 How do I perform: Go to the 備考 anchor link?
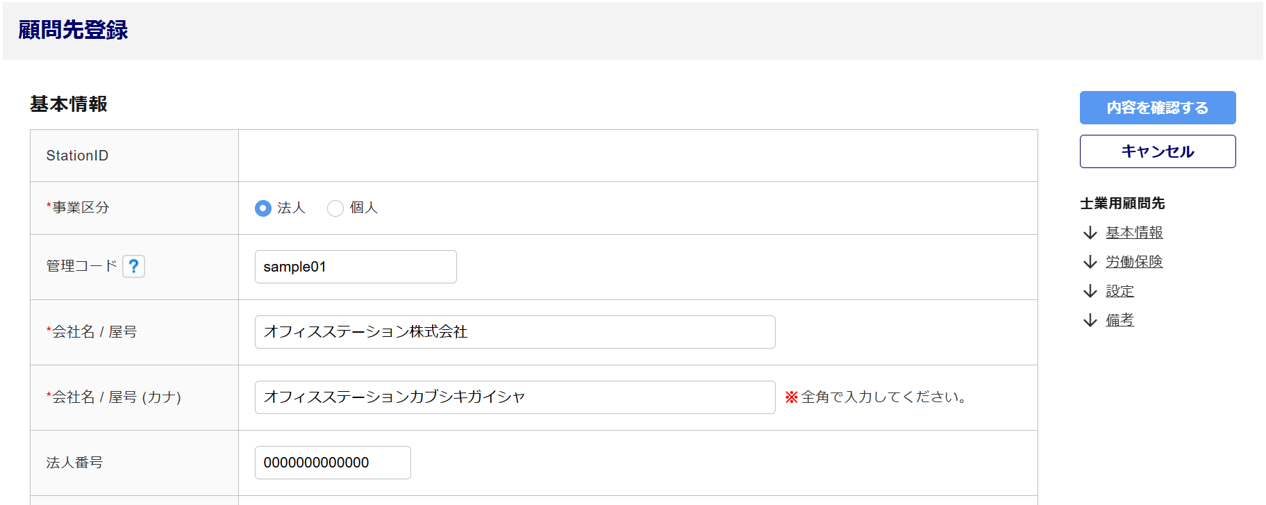(x=1120, y=320)
